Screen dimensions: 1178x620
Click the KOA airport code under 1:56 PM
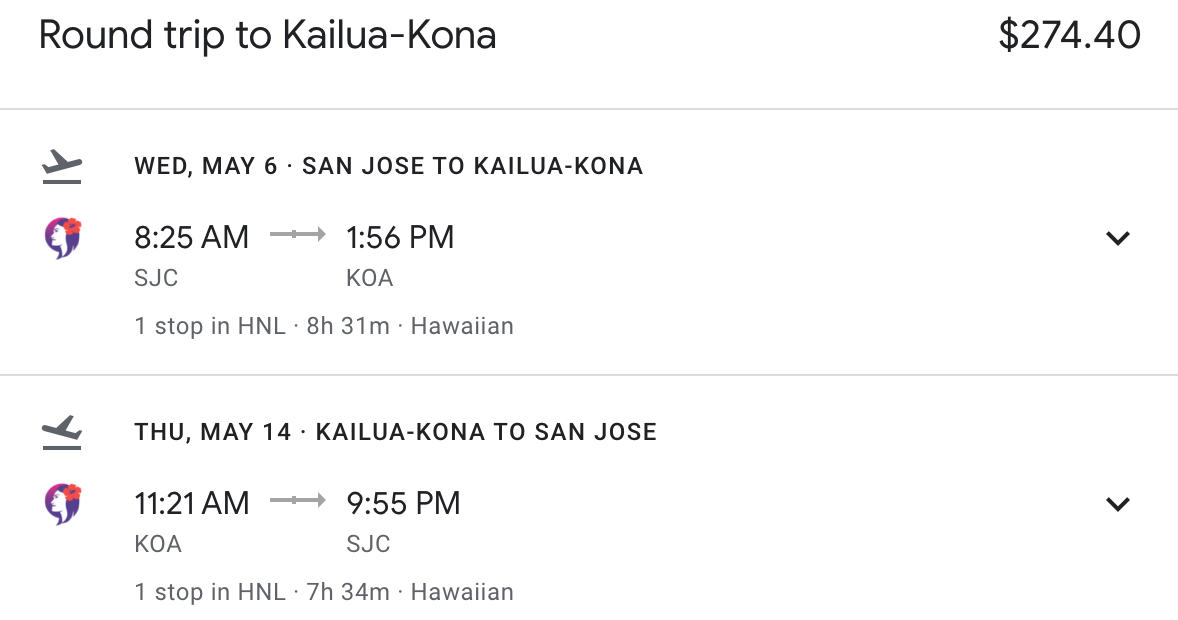coord(370,279)
